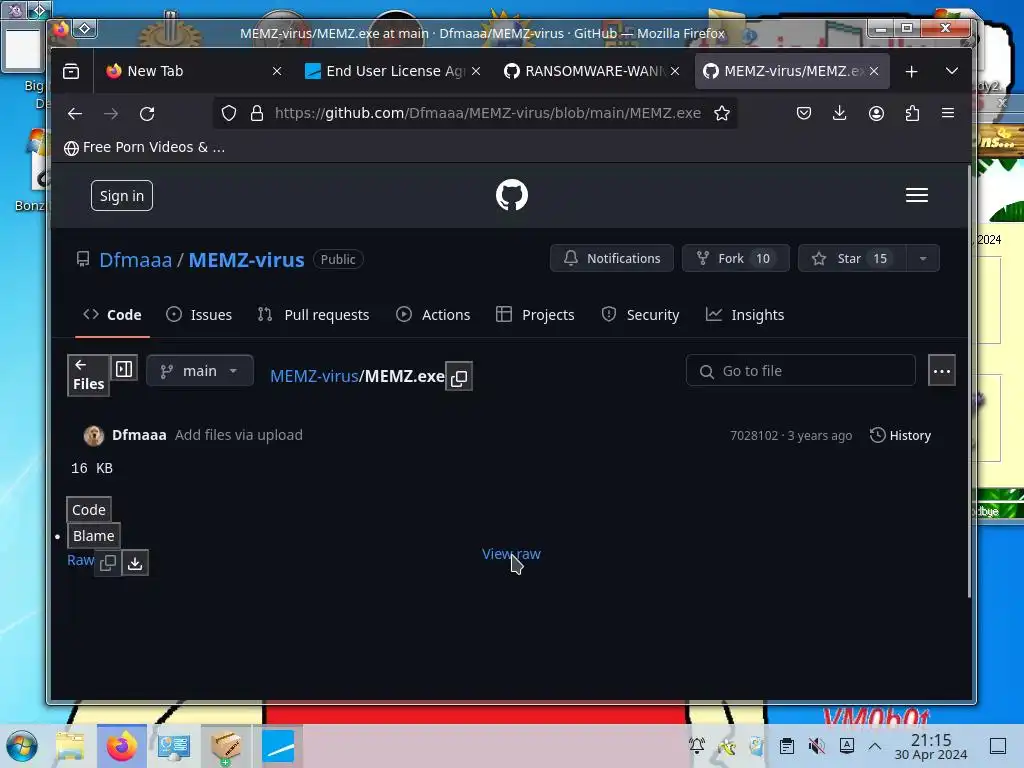Close the New Tab tab
This screenshot has height=768, width=1024.
point(277,71)
